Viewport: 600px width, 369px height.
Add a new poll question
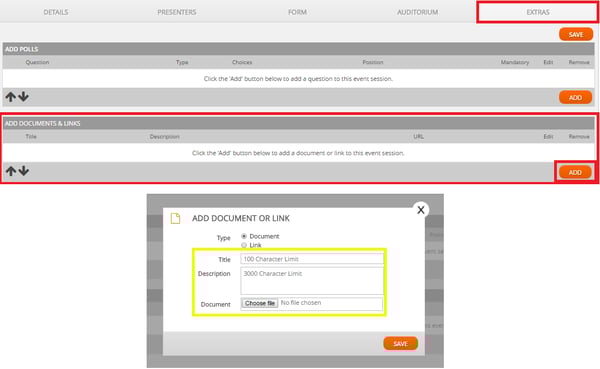tap(575, 98)
